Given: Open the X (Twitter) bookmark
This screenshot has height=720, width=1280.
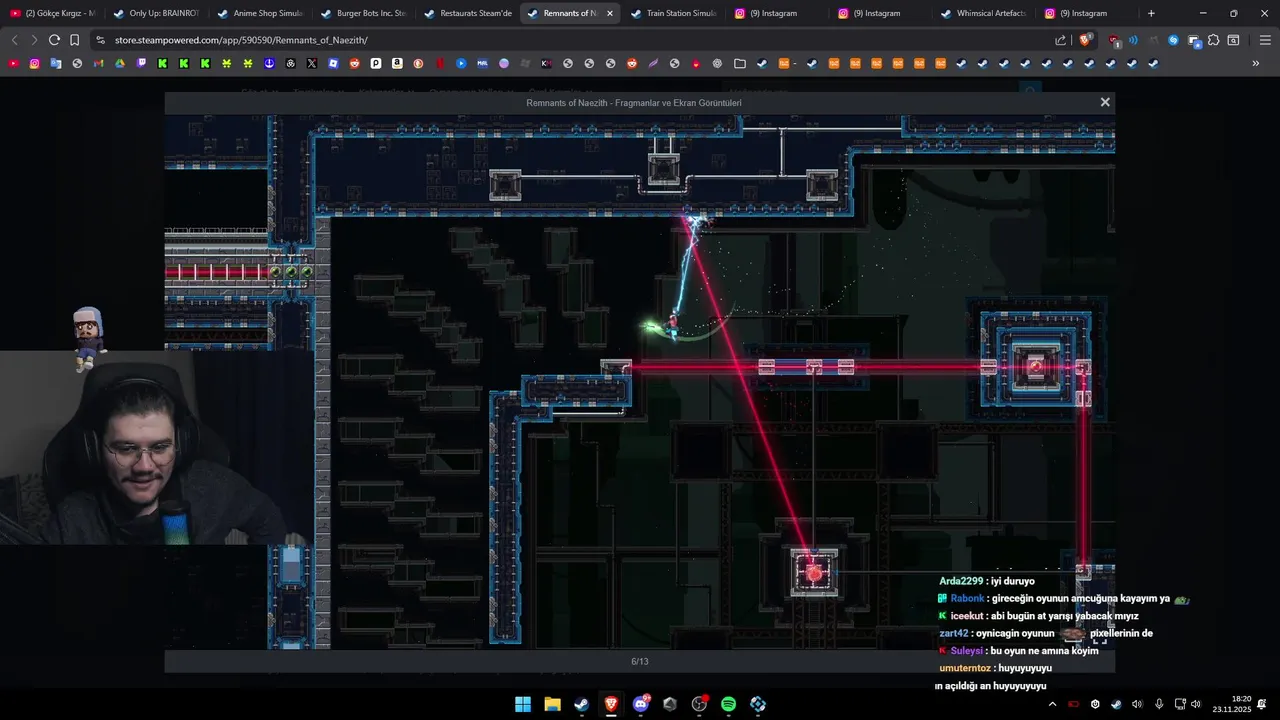Looking at the screenshot, I should click(x=312, y=63).
